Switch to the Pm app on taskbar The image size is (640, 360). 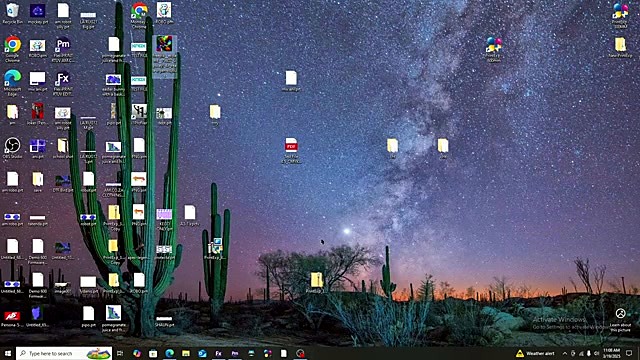235,353
